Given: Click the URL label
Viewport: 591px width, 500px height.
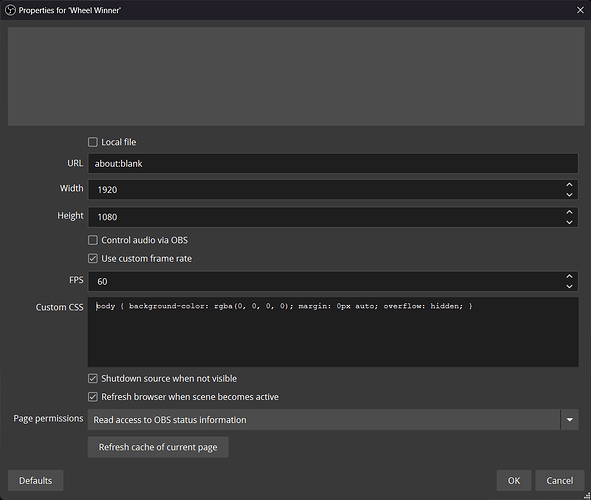Looking at the screenshot, I should click(x=75, y=163).
